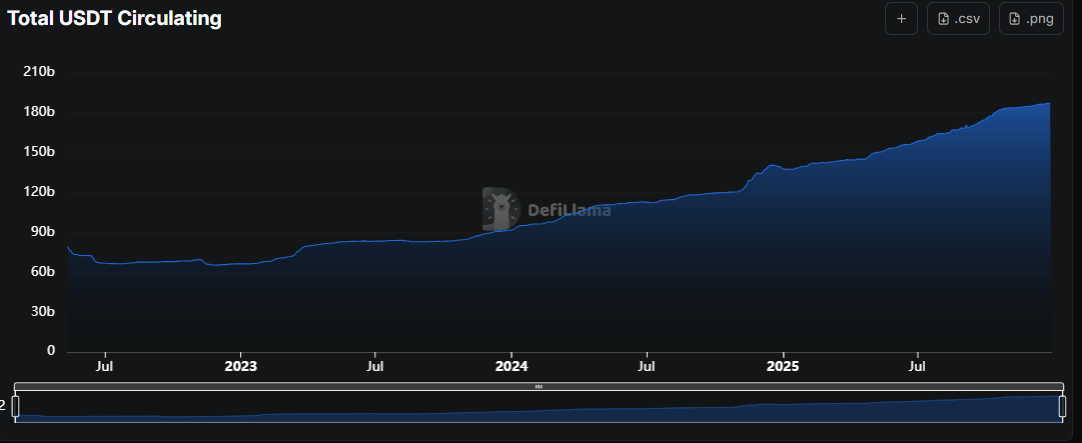Export chart as .png image
This screenshot has width=1082, height=443.
coord(1031,19)
